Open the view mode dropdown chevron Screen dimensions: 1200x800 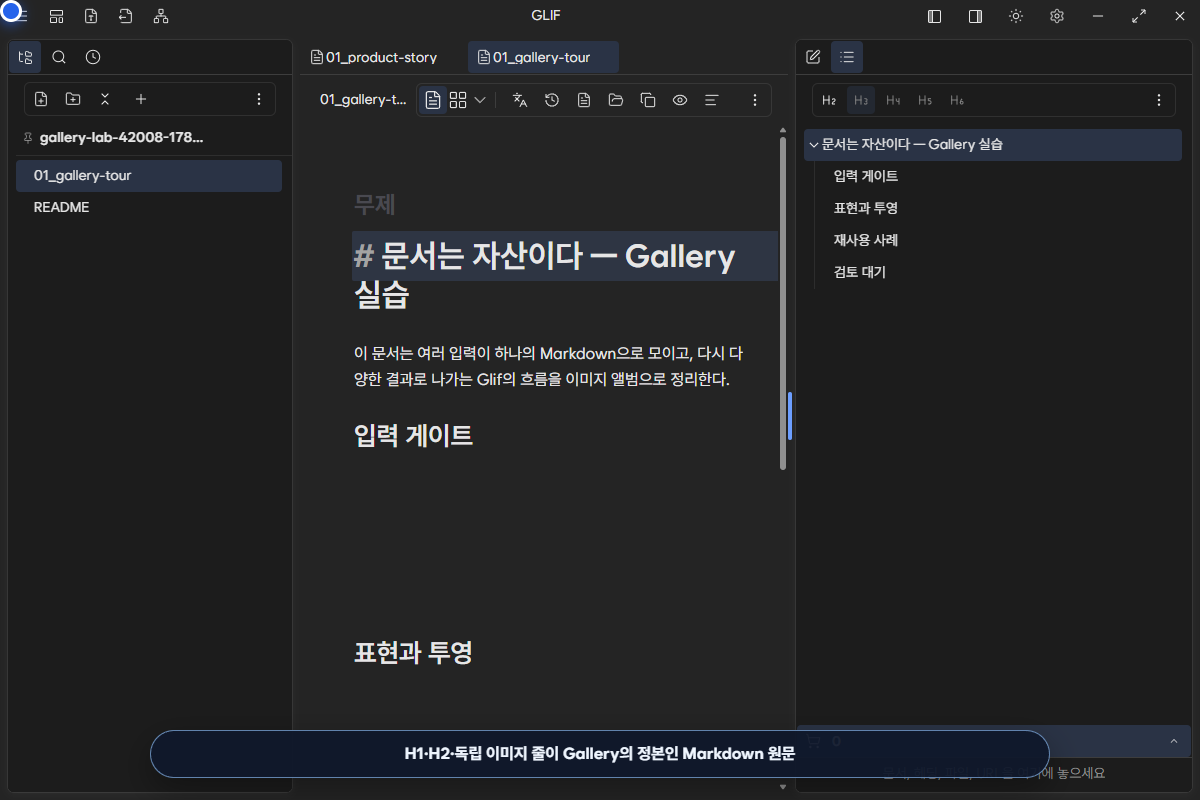[x=480, y=100]
